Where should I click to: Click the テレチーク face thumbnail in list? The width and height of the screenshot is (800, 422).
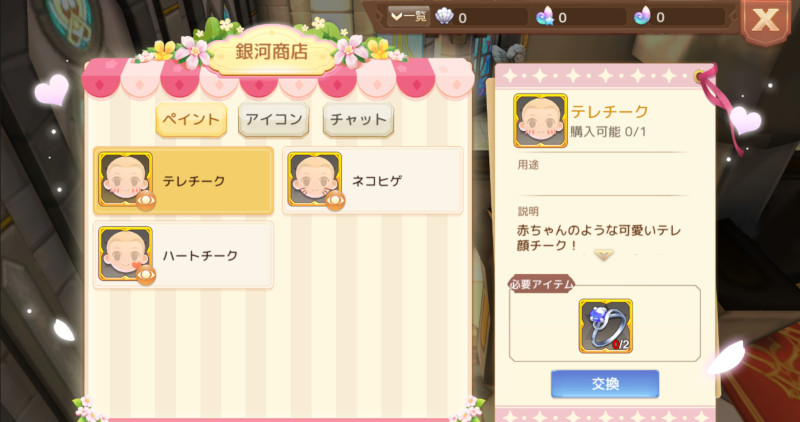point(126,179)
